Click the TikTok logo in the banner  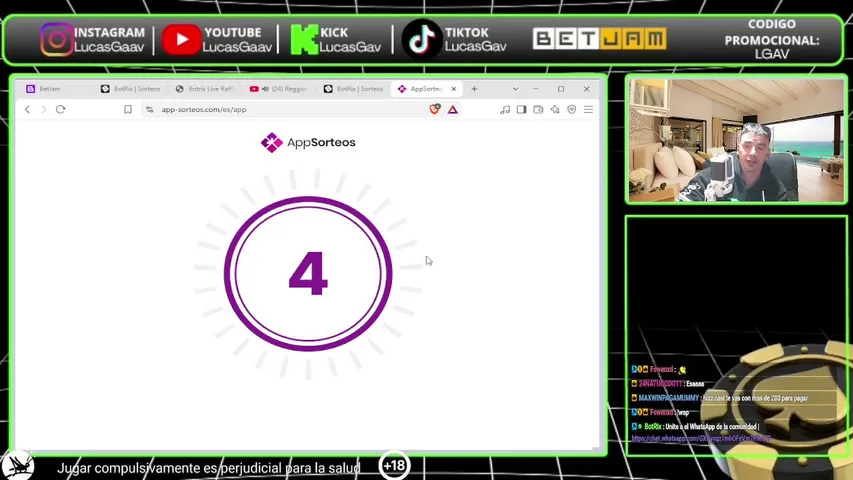click(x=422, y=39)
